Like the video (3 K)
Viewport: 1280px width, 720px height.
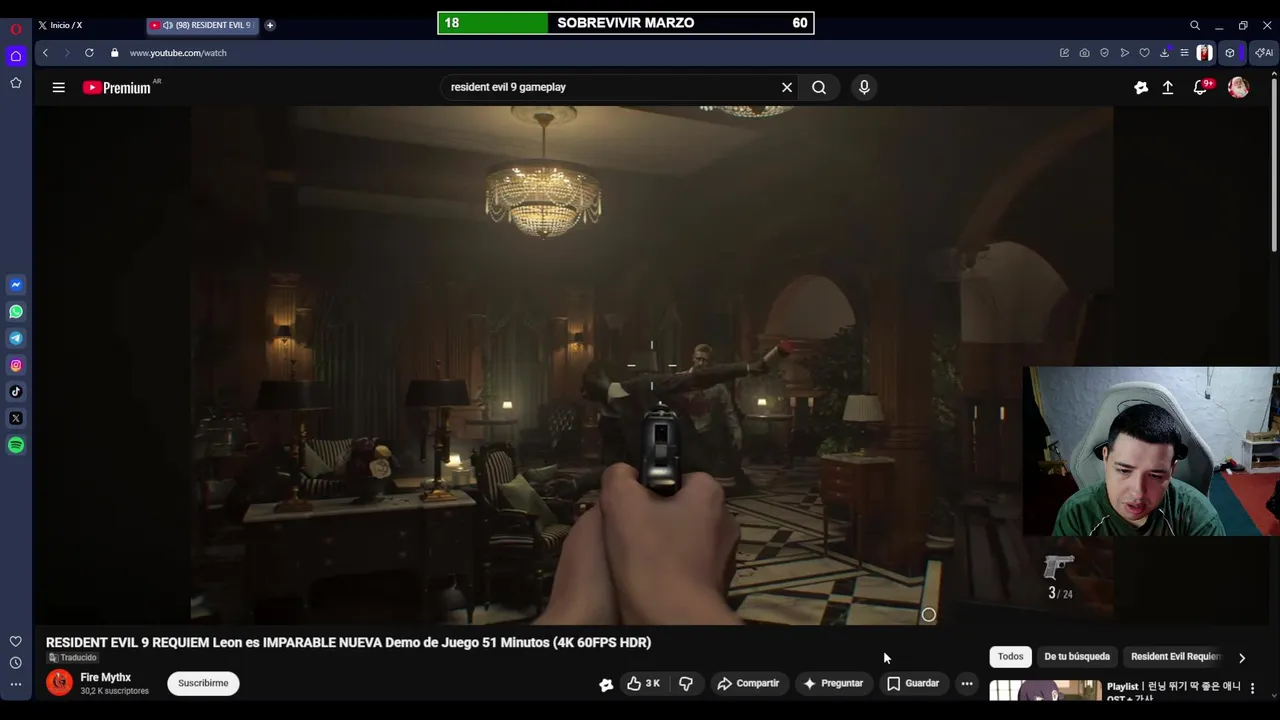[643, 684]
